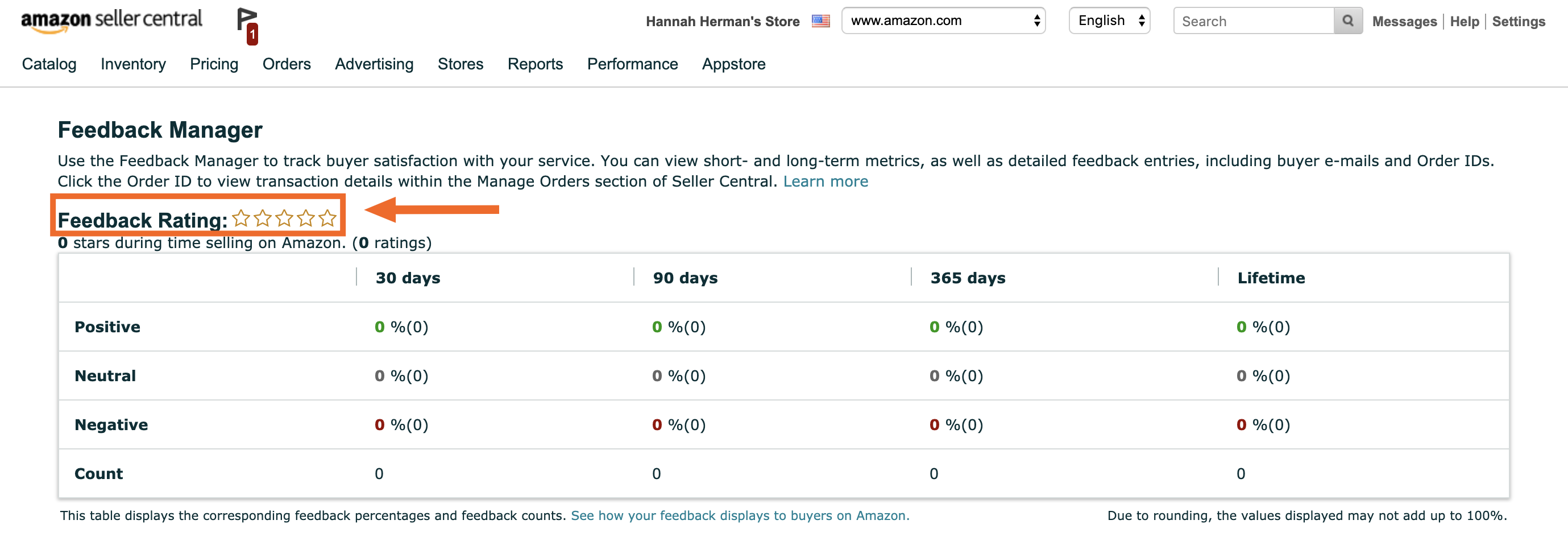This screenshot has height=553, width=1568.
Task: Open the English language dropdown
Action: click(1109, 20)
